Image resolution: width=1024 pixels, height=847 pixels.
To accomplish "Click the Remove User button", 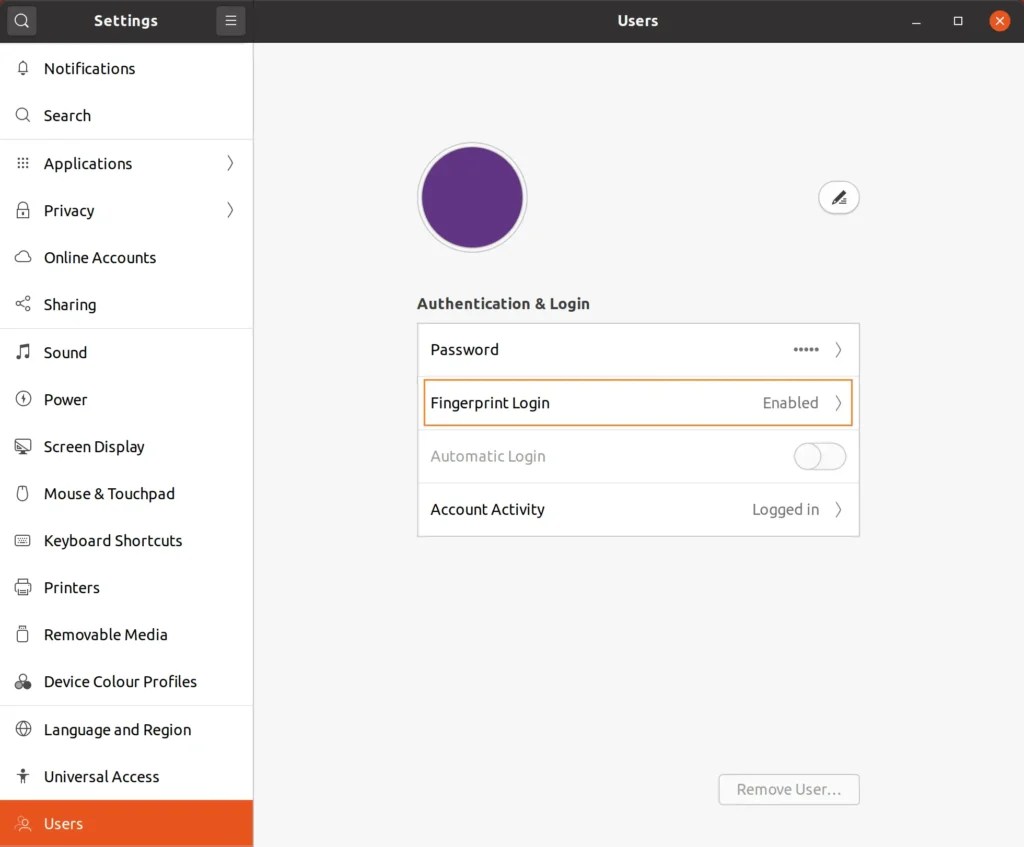I will tap(788, 789).
